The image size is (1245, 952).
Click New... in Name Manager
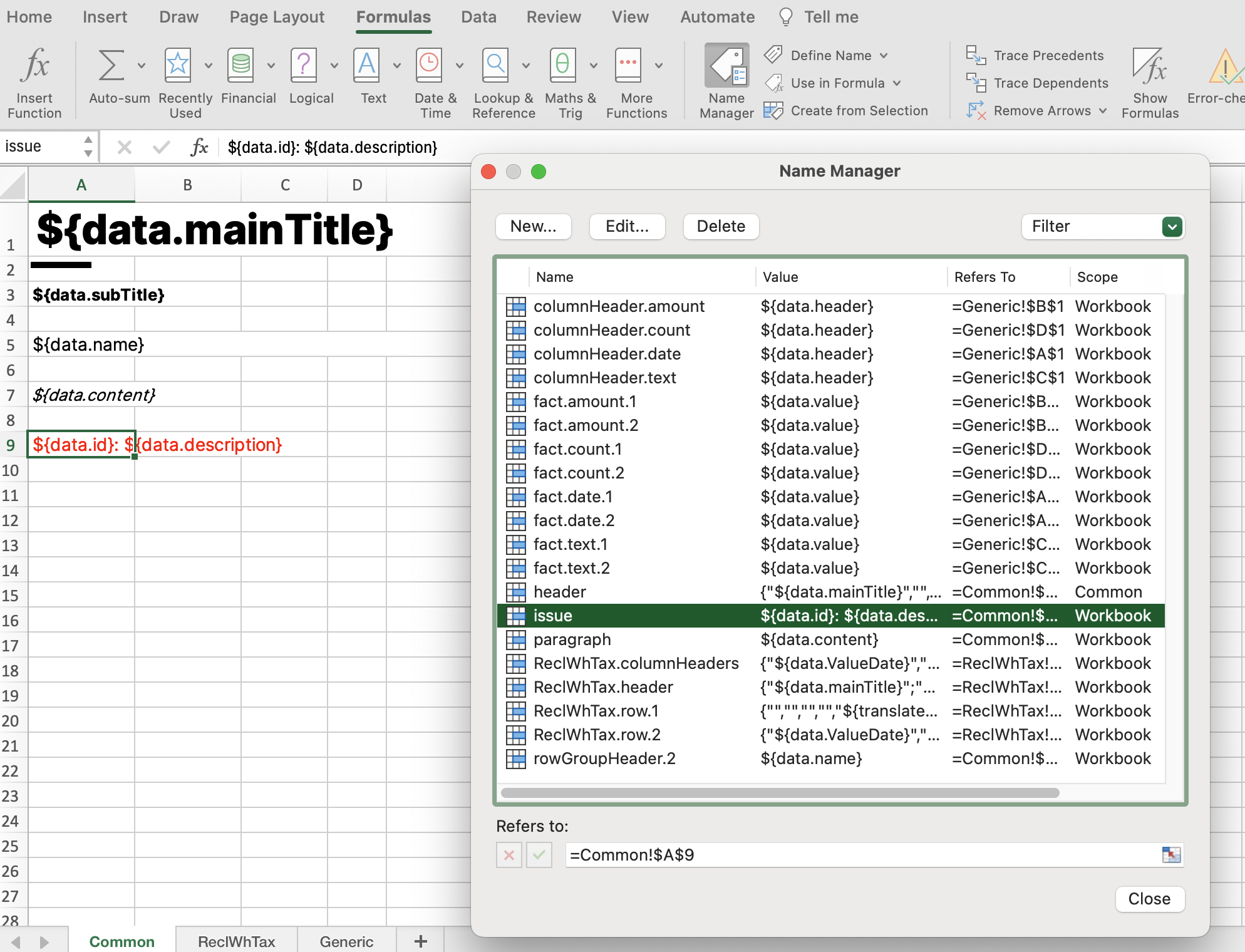[533, 226]
